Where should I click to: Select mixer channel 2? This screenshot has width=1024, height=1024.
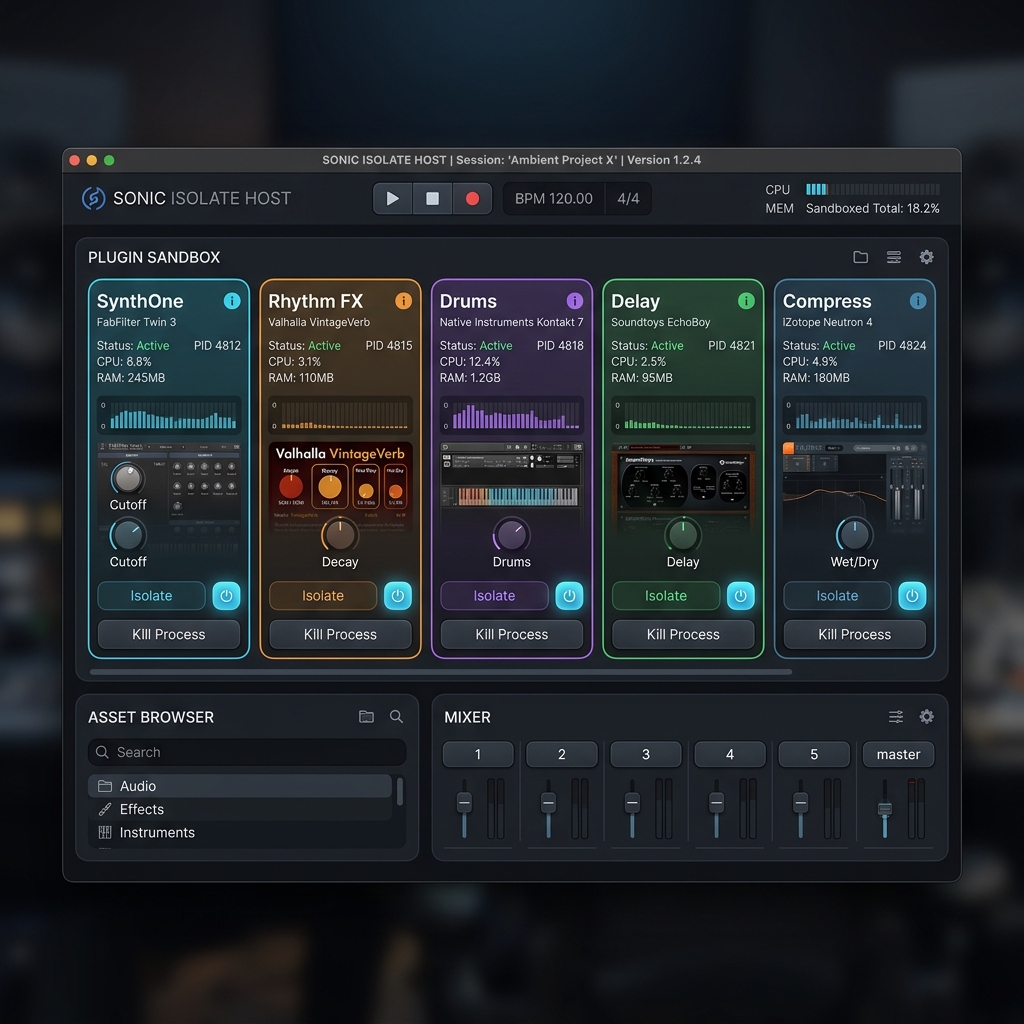pos(562,754)
